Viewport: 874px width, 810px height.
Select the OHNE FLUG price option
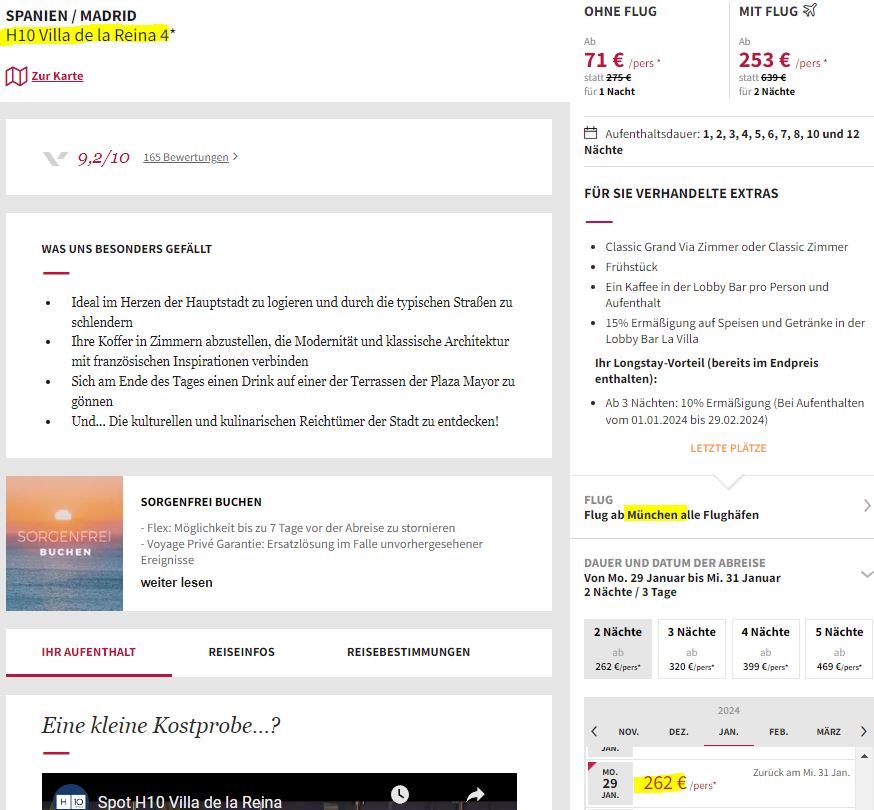tap(650, 51)
